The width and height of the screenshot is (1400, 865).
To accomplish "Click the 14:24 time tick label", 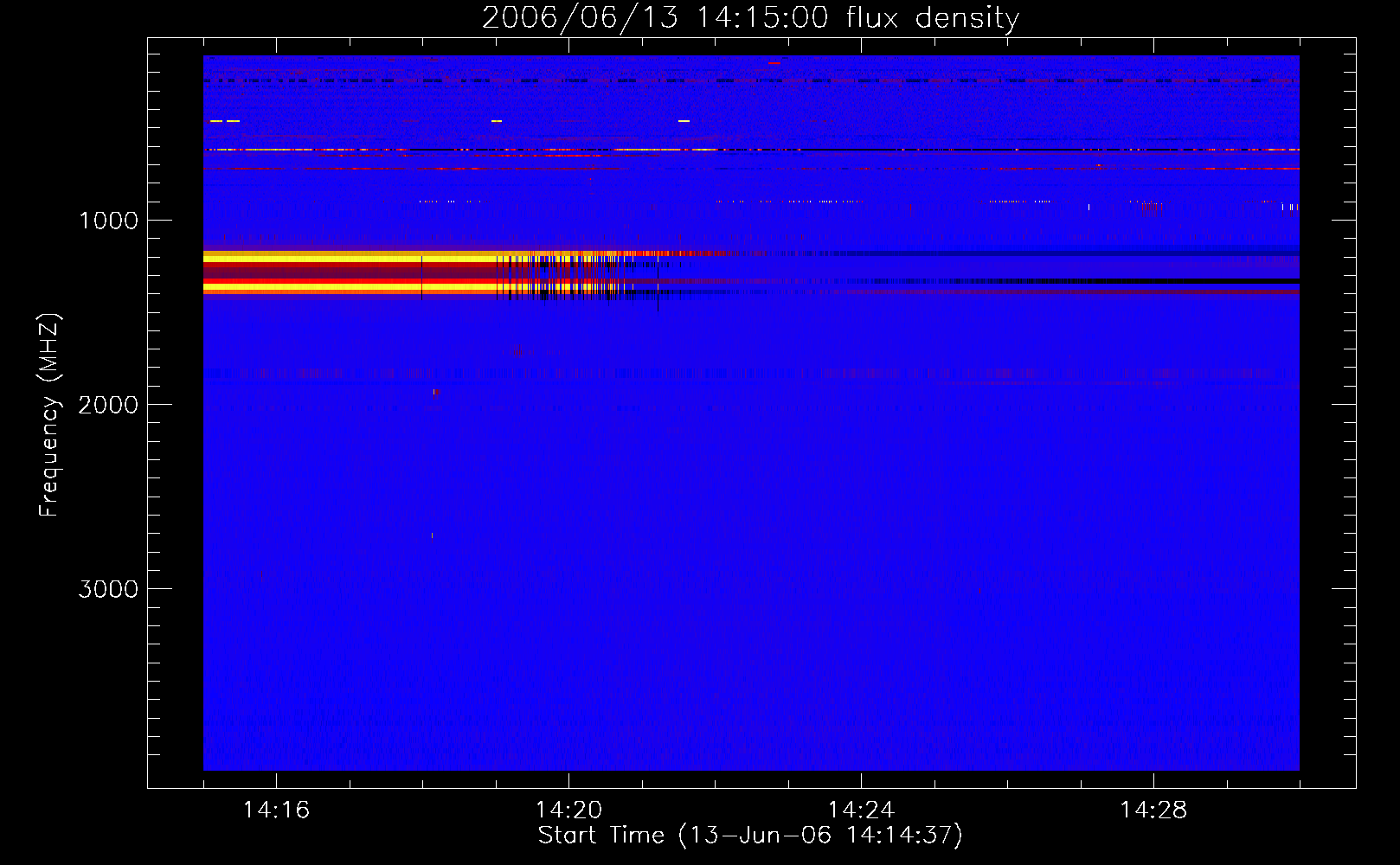I will (861, 810).
